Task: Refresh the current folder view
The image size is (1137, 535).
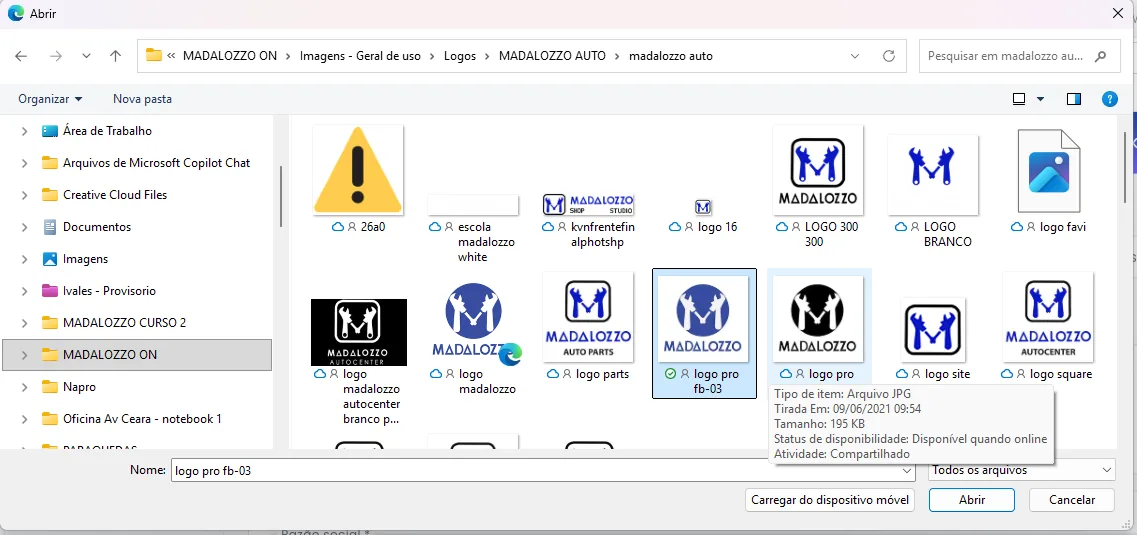Action: [888, 56]
